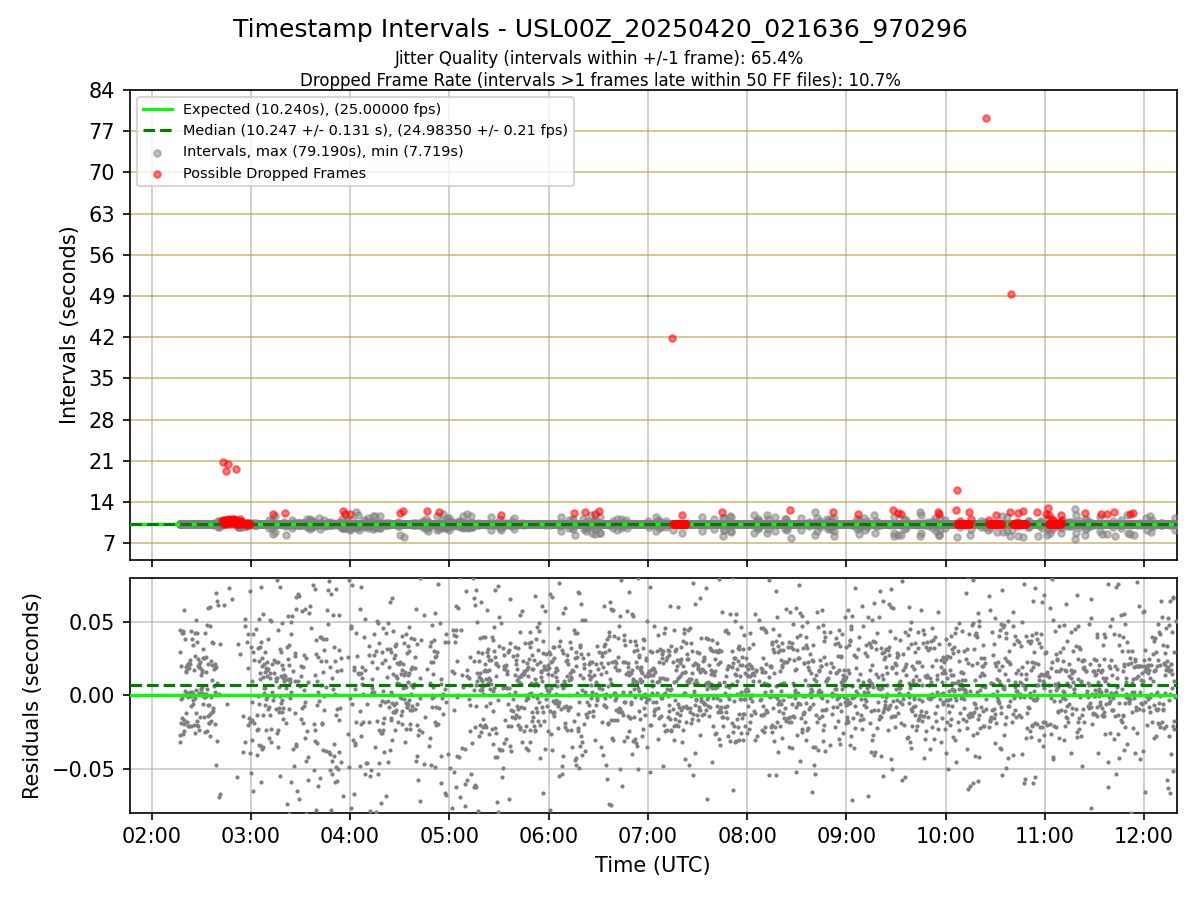The width and height of the screenshot is (1200, 900).
Task: Click the 10:00 x-axis tick label
Action: (946, 833)
